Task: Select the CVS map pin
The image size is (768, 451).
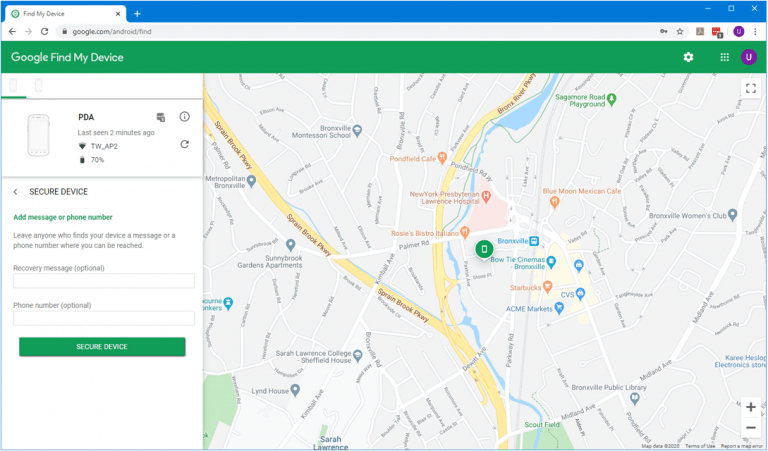Action: 580,294
